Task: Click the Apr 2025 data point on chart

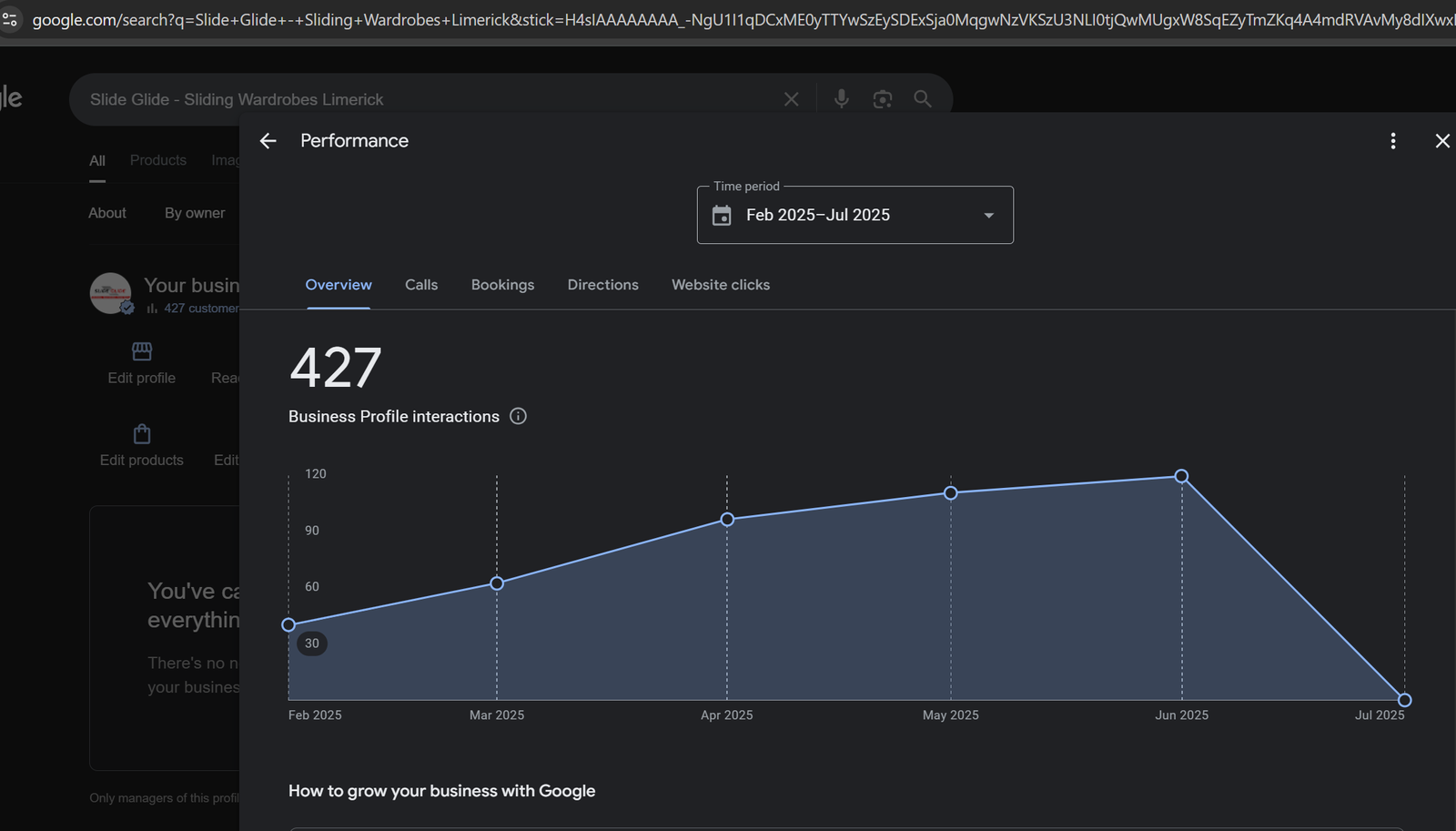Action: click(x=727, y=520)
